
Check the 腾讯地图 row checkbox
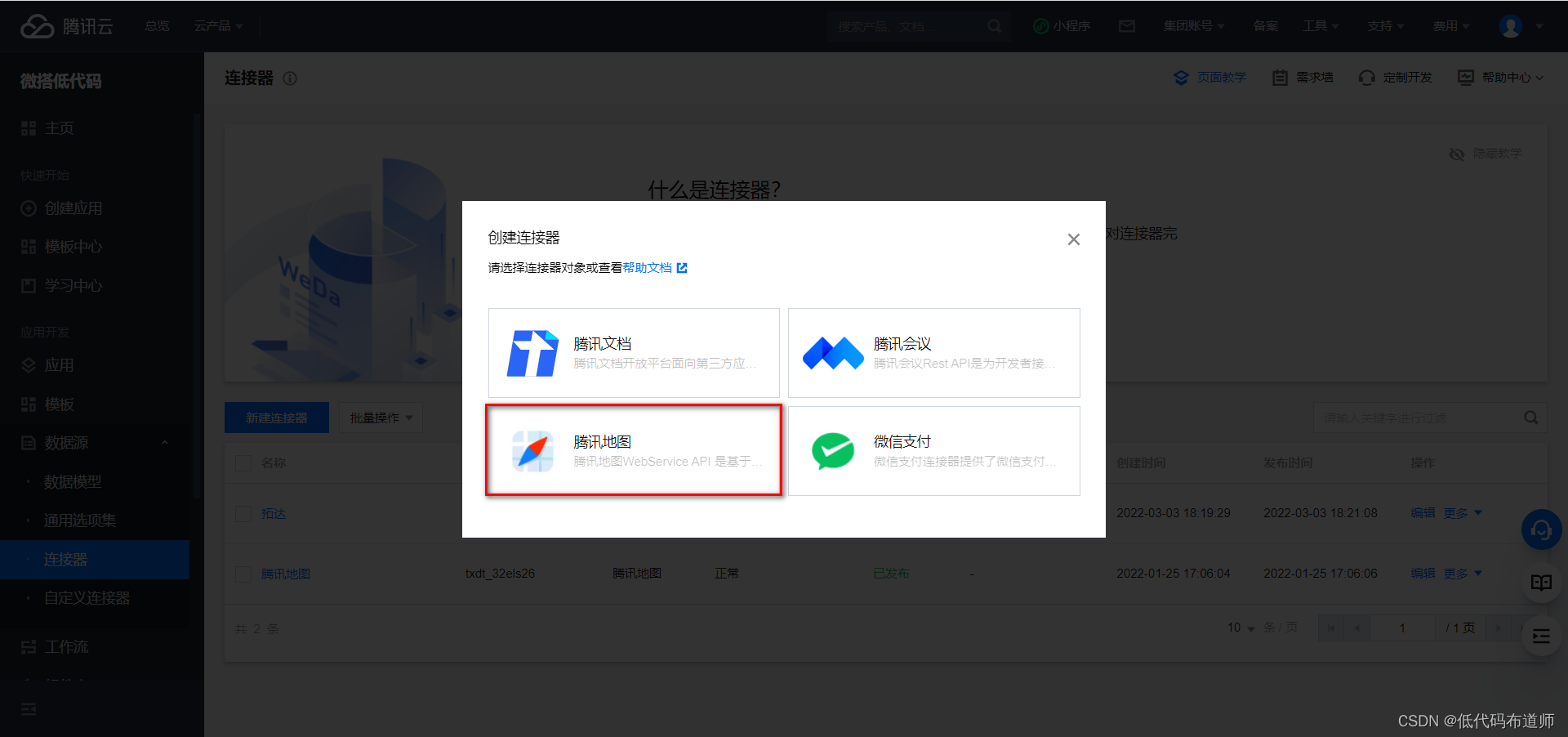[x=243, y=574]
